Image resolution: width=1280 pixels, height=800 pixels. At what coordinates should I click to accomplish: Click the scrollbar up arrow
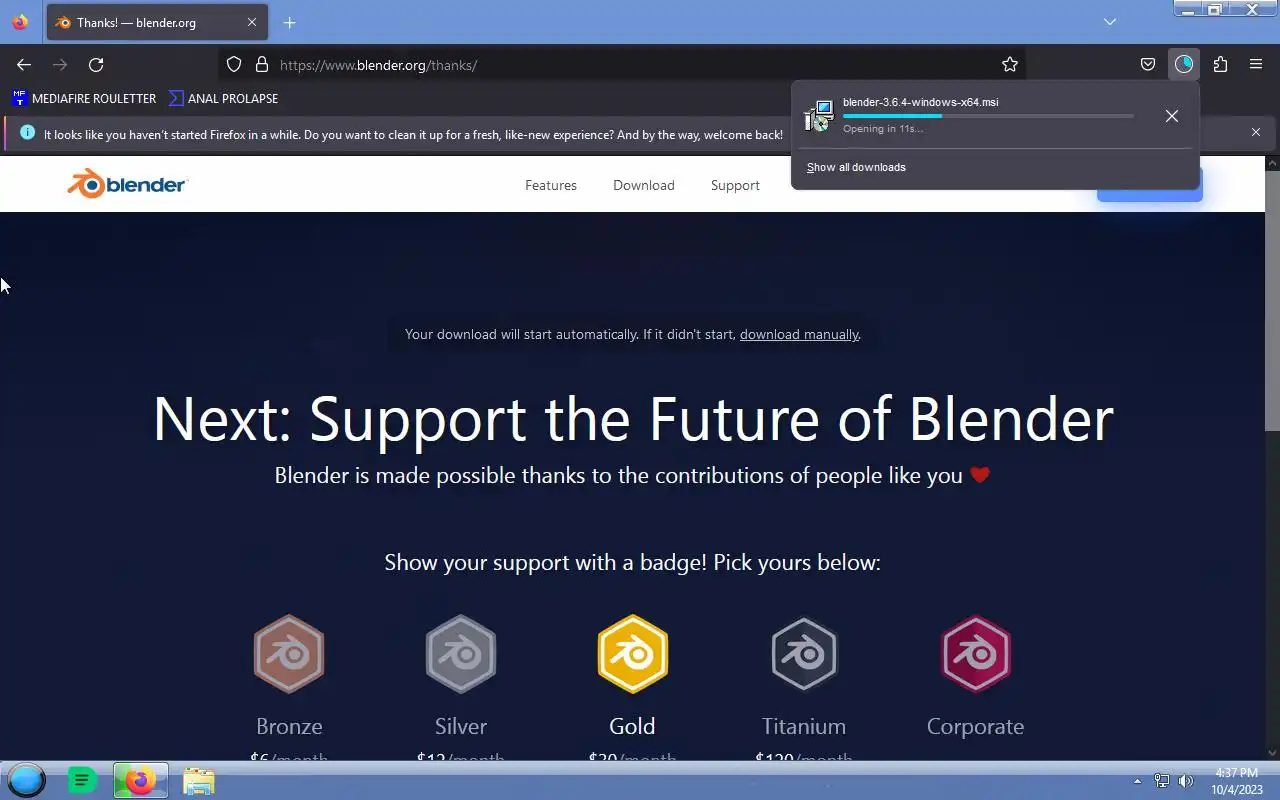coord(1272,163)
